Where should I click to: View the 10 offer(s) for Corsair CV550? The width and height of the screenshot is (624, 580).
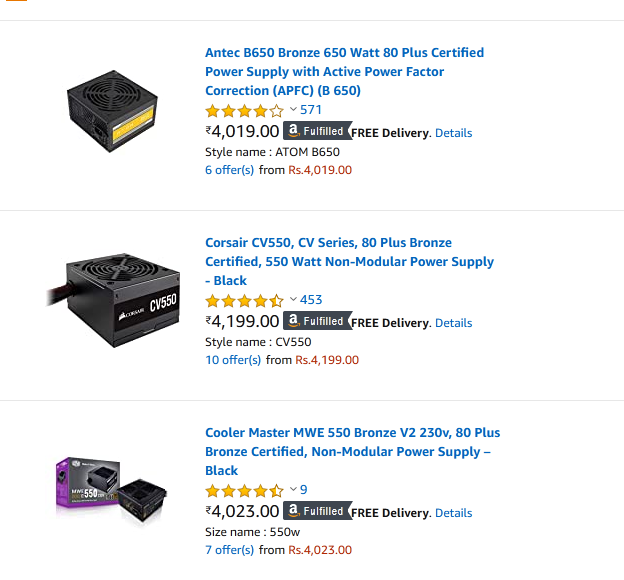(230, 360)
